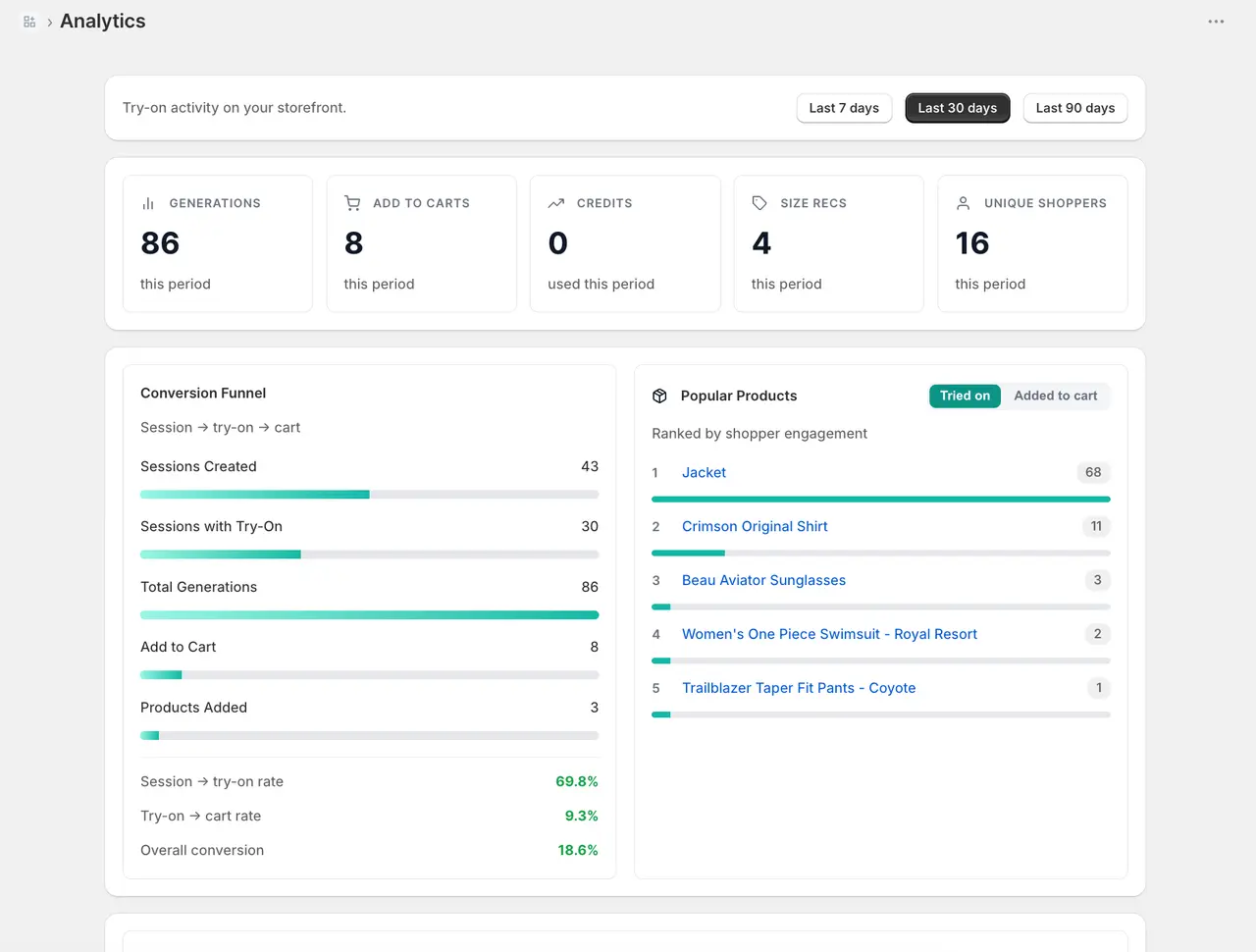Select the Last 90 days range
1256x952 pixels.
click(x=1075, y=108)
